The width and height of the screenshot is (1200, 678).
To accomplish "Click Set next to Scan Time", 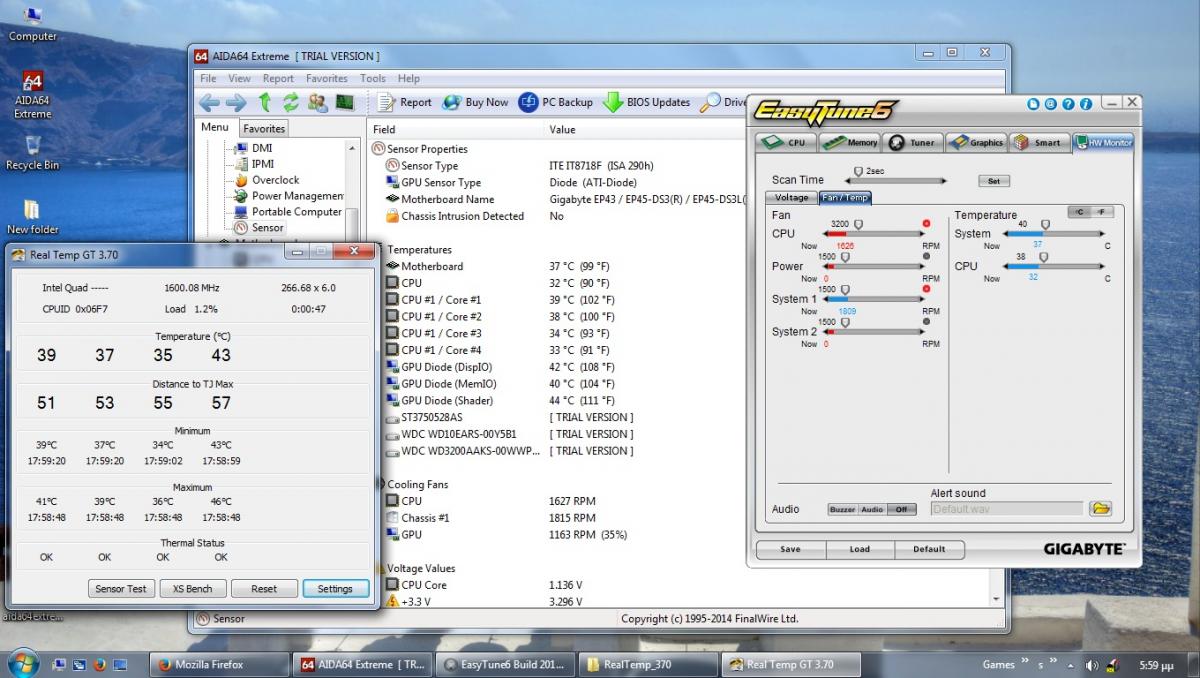I will coord(993,181).
